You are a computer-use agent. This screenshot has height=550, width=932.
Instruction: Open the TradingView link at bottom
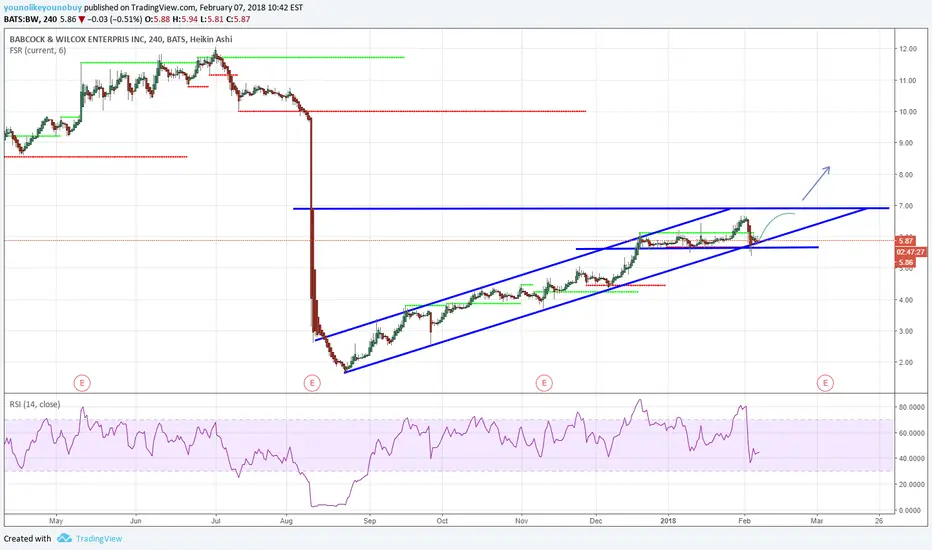click(x=99, y=539)
